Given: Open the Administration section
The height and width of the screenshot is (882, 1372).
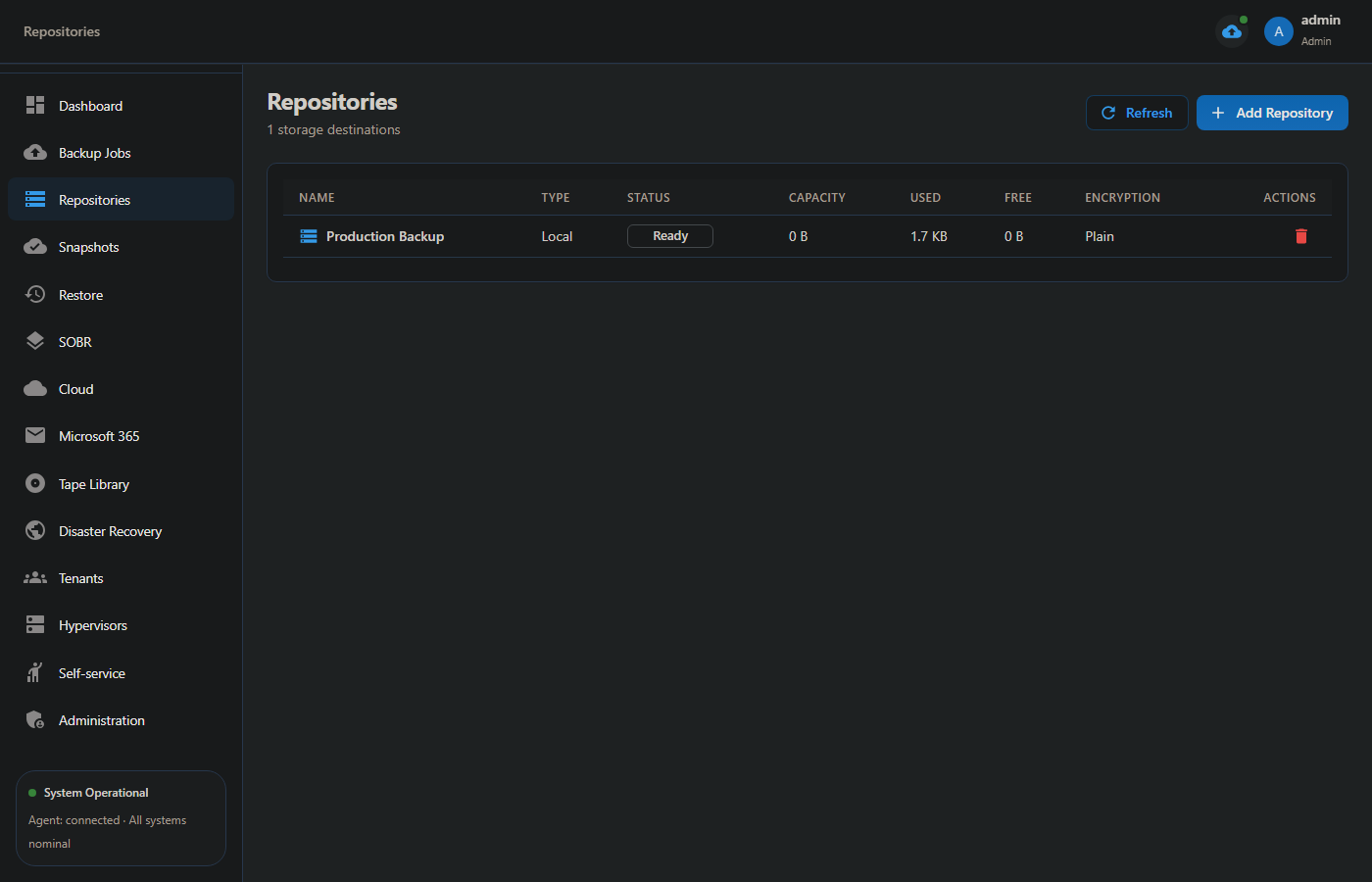Looking at the screenshot, I should (x=121, y=719).
